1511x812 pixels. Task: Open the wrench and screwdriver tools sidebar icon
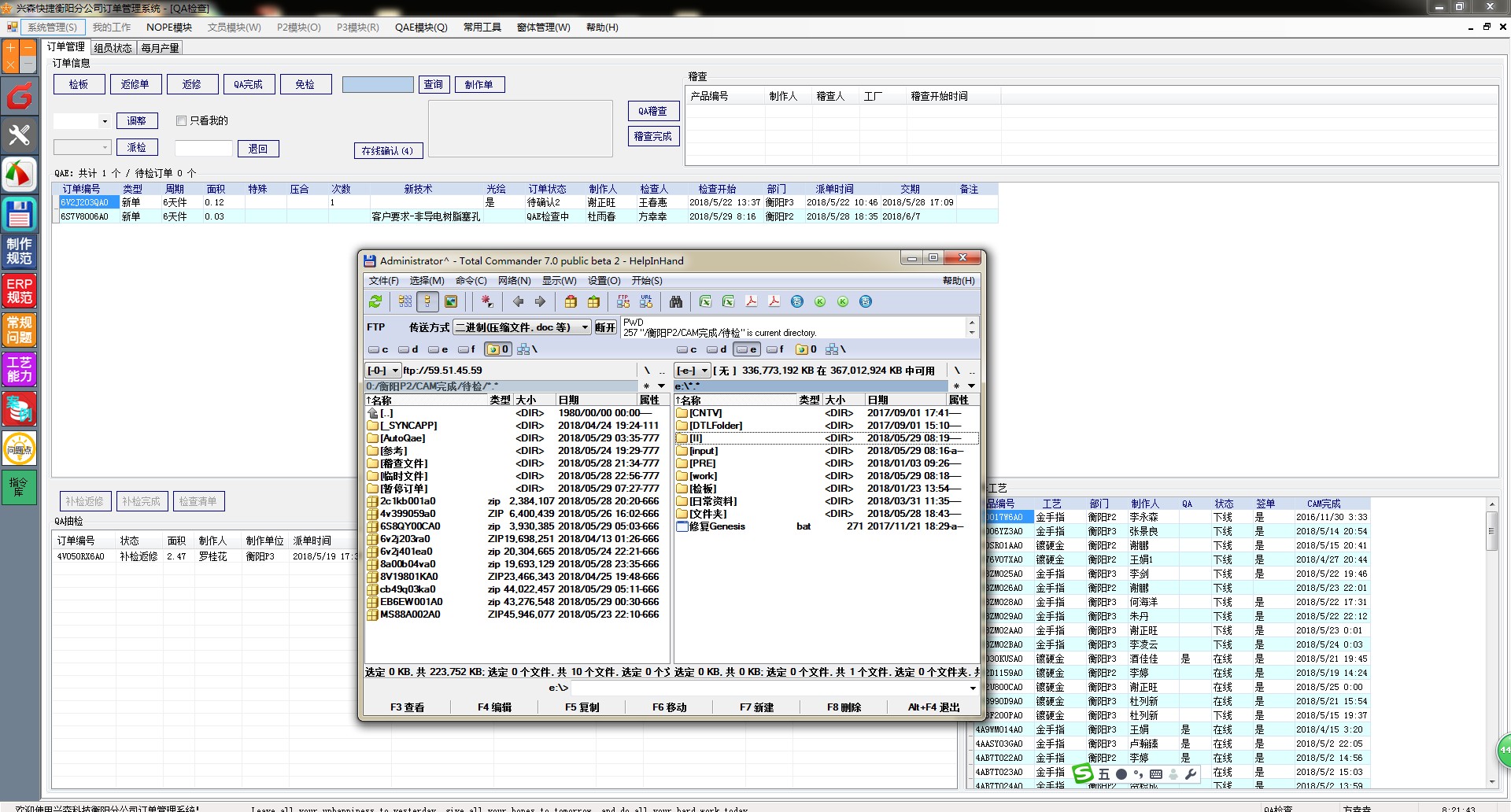[20, 135]
